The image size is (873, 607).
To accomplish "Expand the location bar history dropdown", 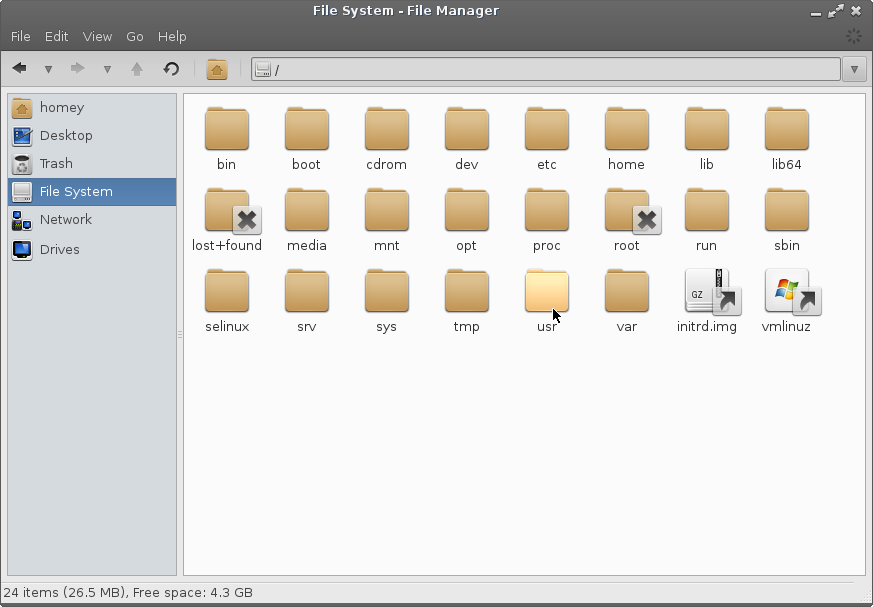I will (x=855, y=70).
